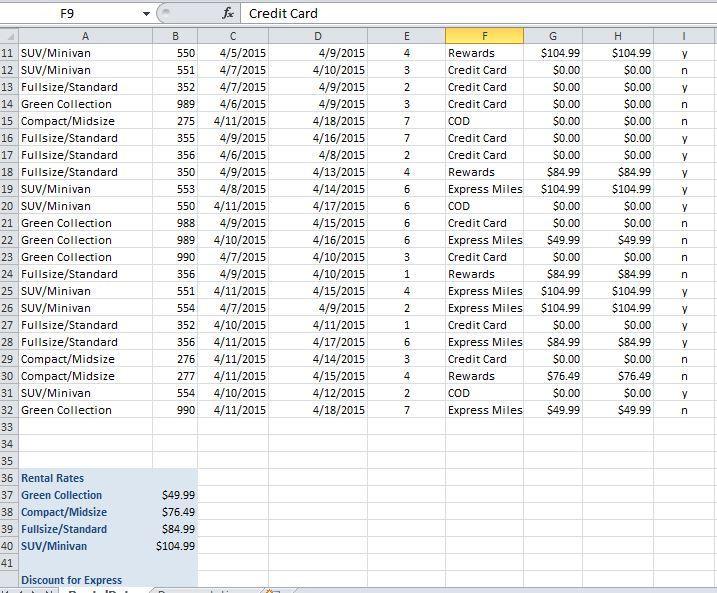This screenshot has height=593, width=717.
Task: Select column G header
Action: [x=553, y=36]
